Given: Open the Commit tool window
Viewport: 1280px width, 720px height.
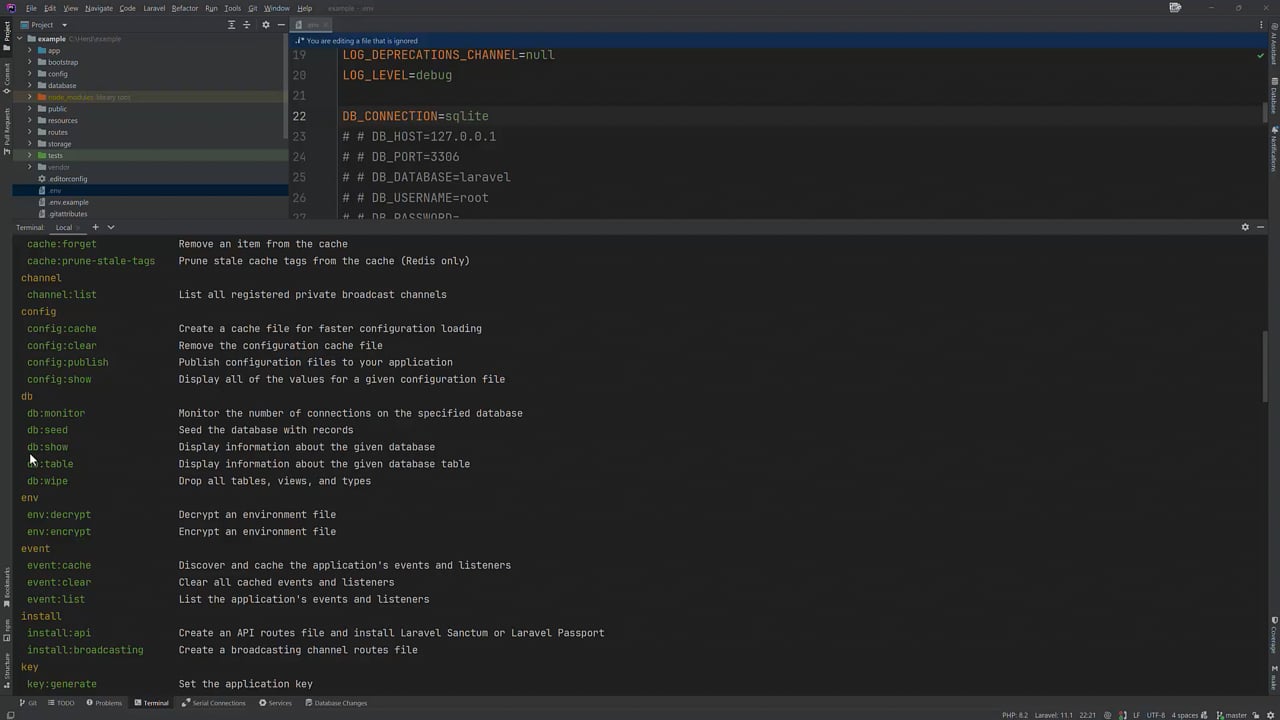Looking at the screenshot, I should tap(6, 76).
